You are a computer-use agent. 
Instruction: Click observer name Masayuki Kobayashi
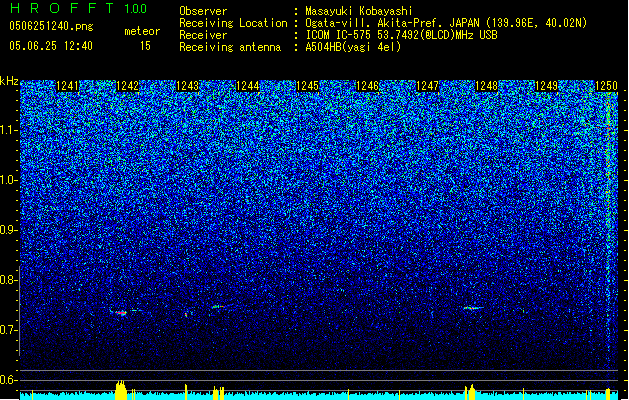coord(359,11)
